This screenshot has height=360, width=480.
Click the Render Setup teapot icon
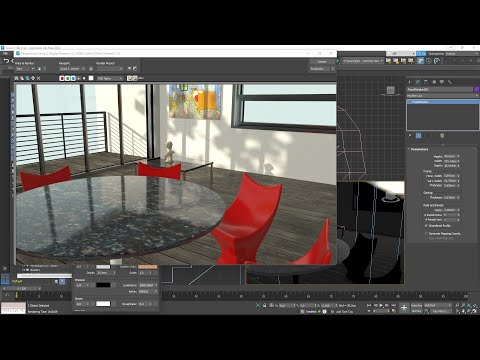(x=396, y=61)
